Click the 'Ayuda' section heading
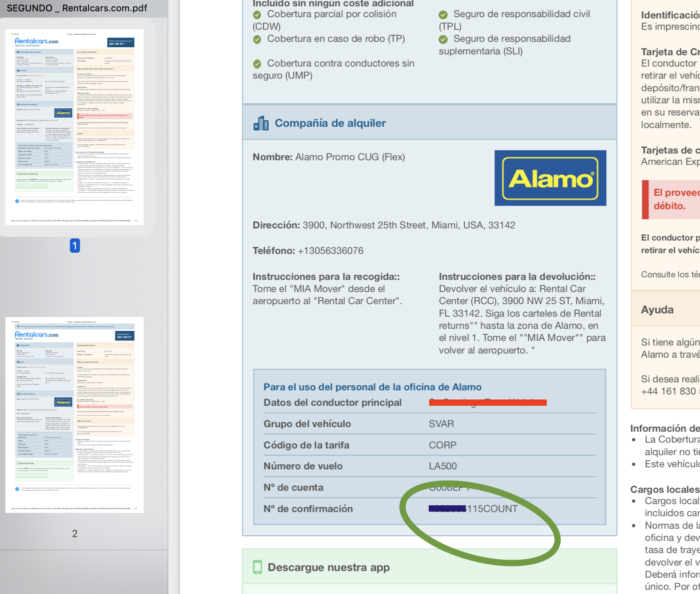The height and width of the screenshot is (594, 700). coord(657,310)
